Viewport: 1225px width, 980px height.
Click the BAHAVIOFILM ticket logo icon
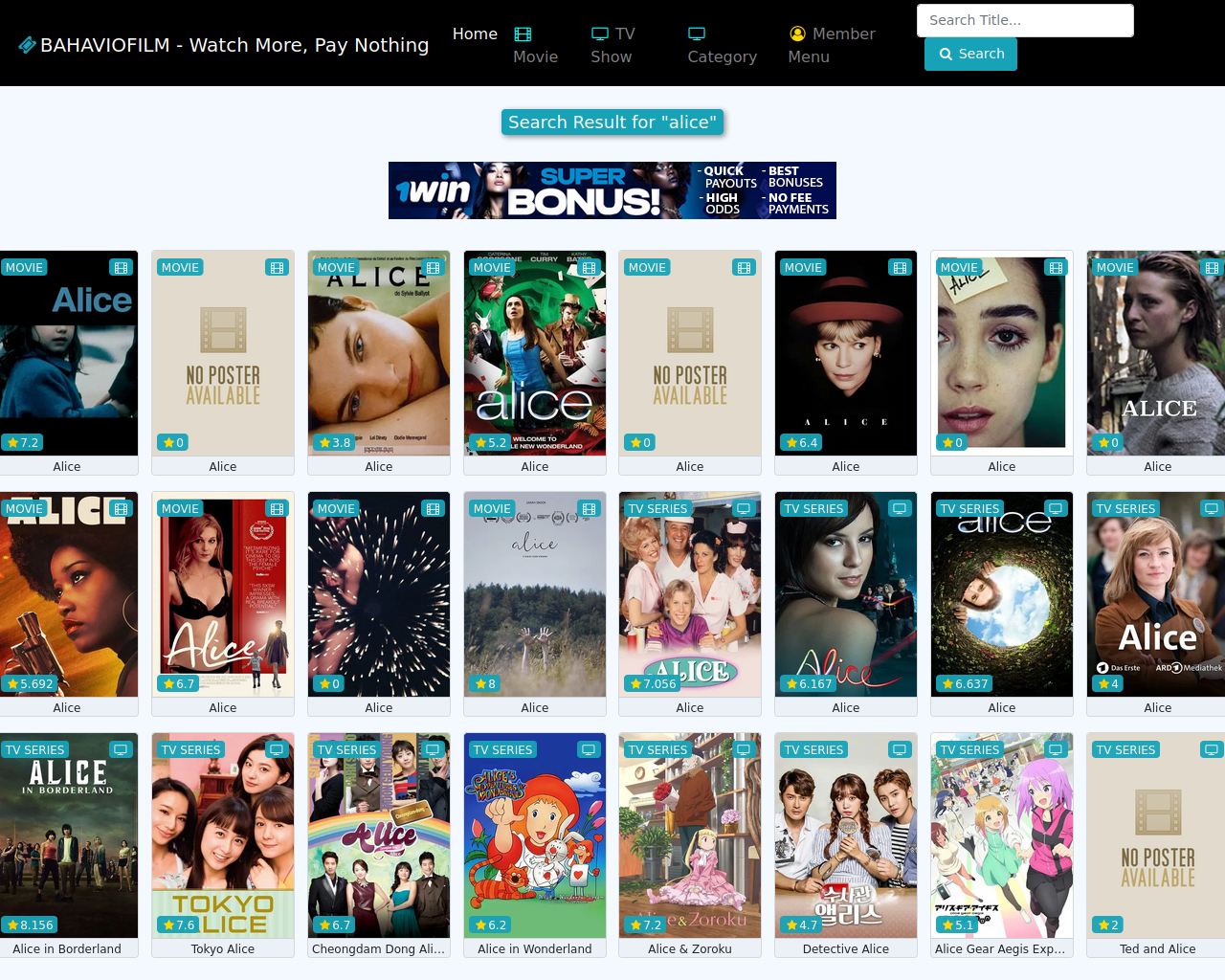point(28,45)
